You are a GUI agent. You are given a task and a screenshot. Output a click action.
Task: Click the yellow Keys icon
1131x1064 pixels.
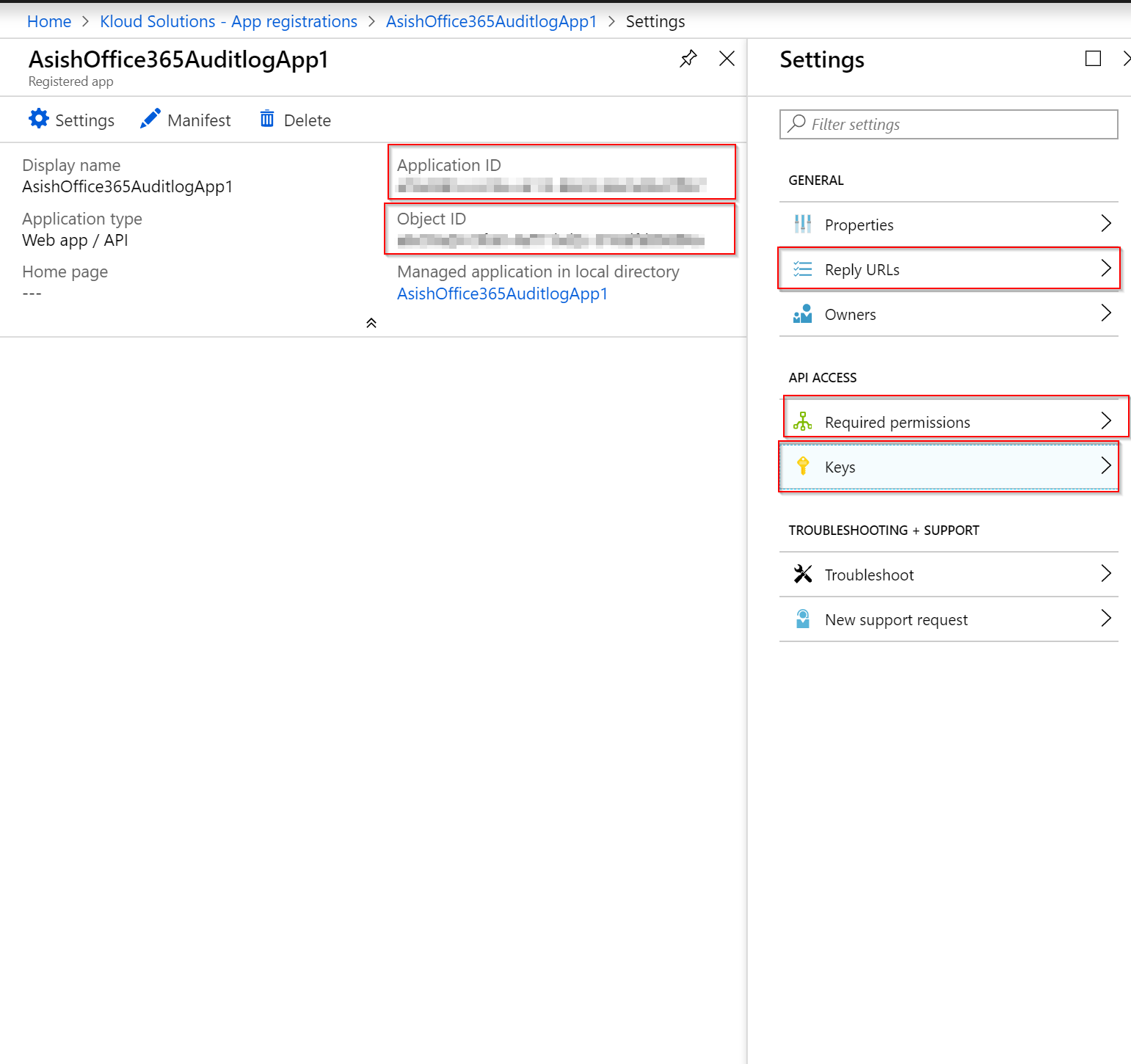click(802, 466)
